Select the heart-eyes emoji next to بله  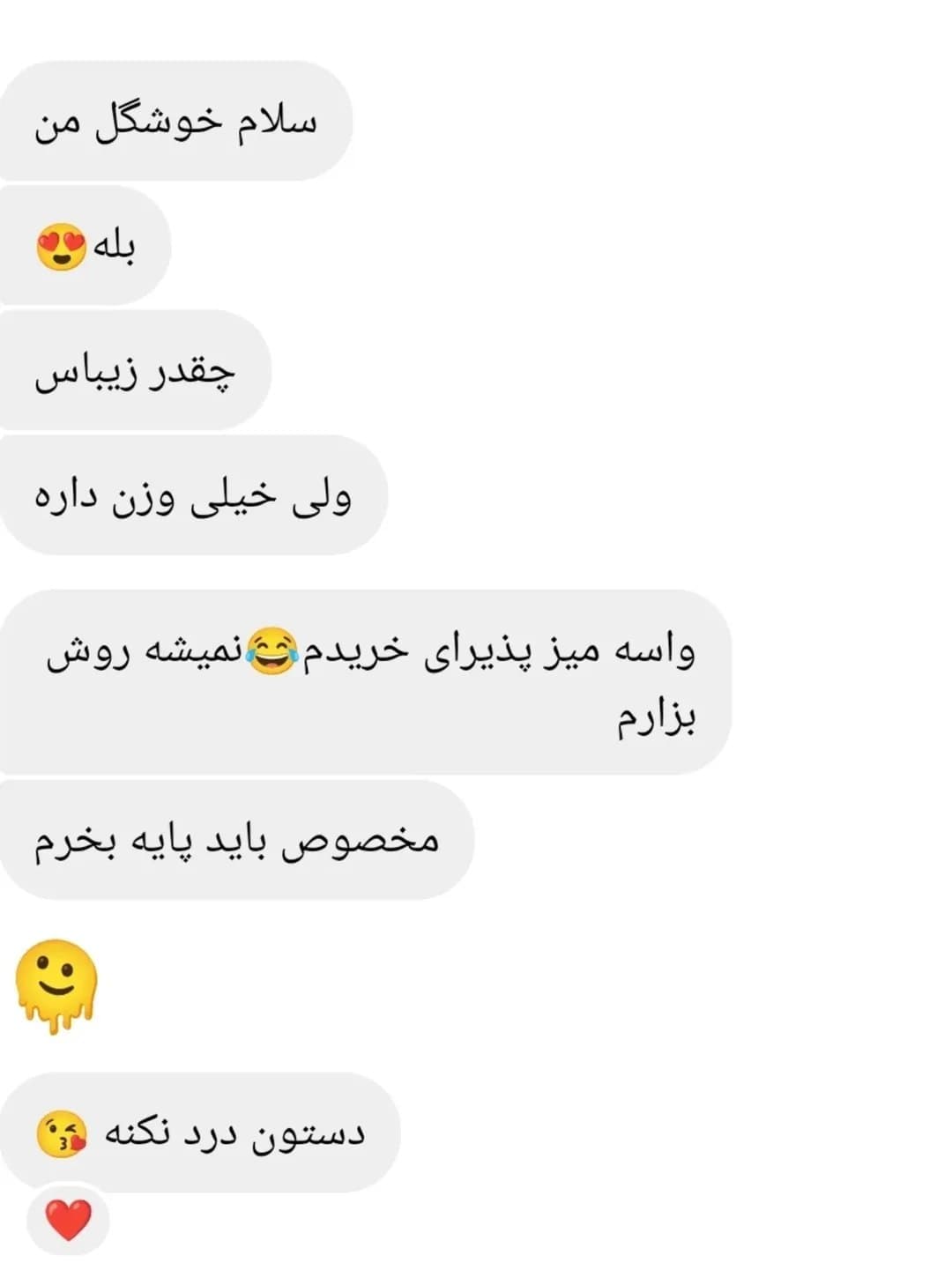pyautogui.click(x=61, y=247)
